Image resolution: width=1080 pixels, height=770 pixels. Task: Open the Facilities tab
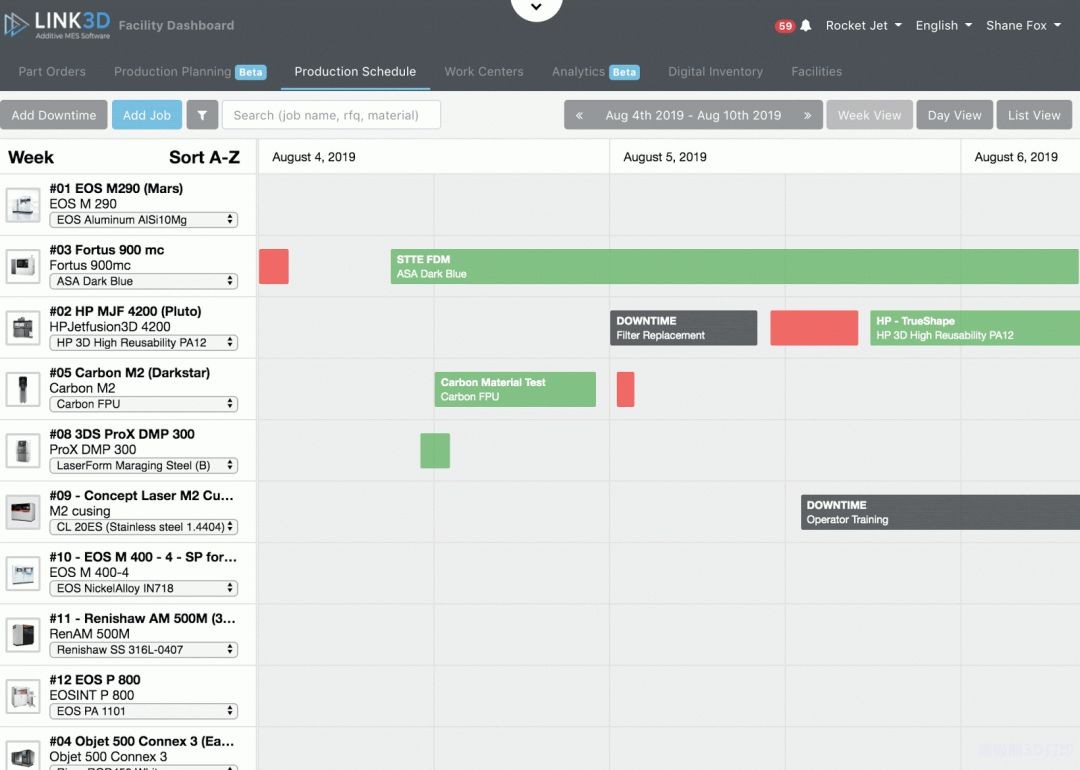817,72
